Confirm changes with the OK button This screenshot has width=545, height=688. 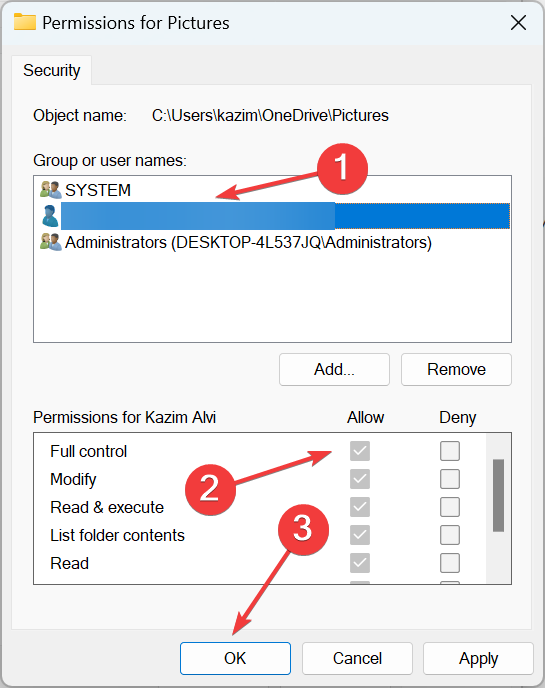pyautogui.click(x=235, y=658)
